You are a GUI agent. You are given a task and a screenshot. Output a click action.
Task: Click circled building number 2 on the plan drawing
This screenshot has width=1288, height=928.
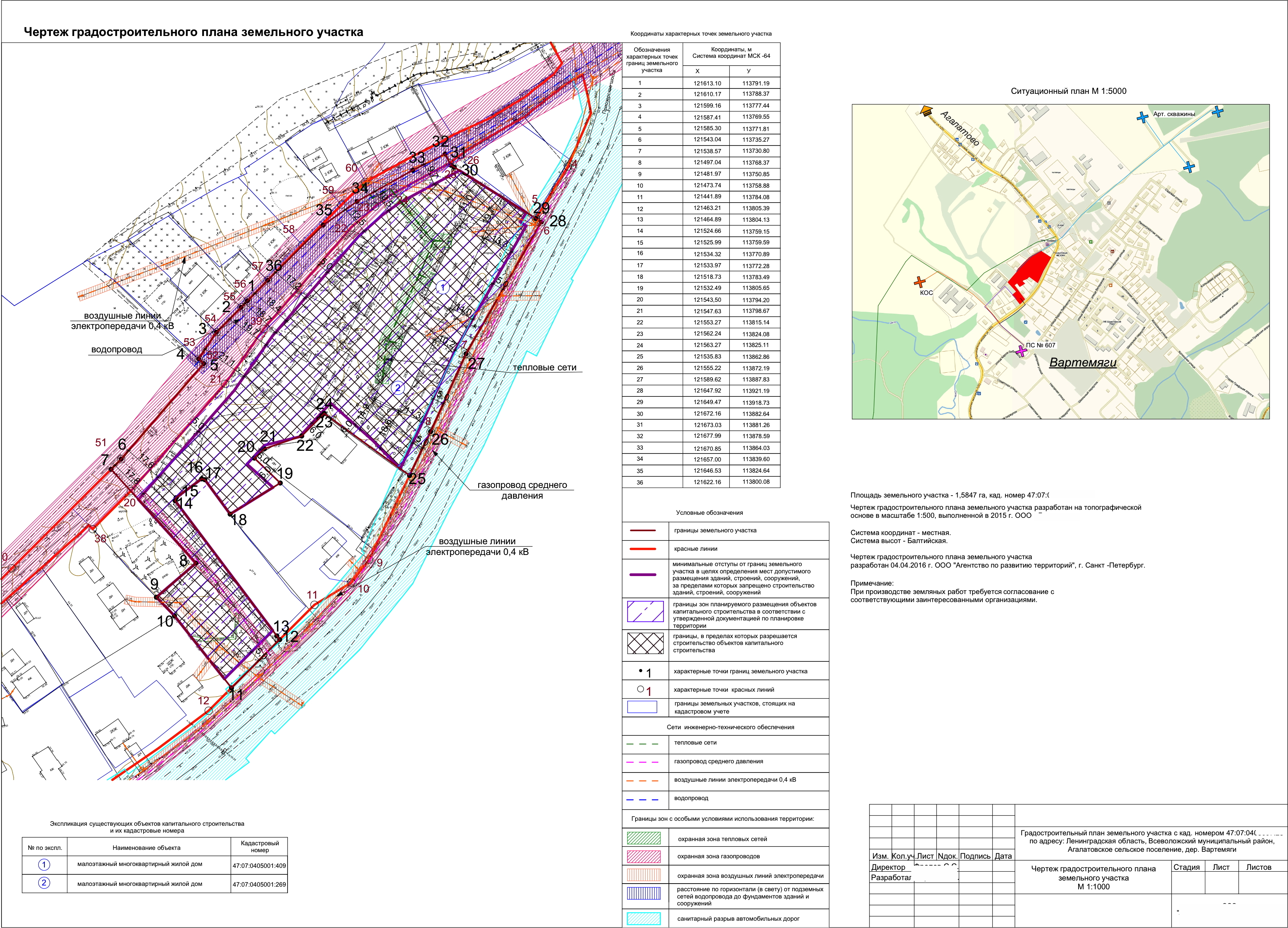point(398,388)
